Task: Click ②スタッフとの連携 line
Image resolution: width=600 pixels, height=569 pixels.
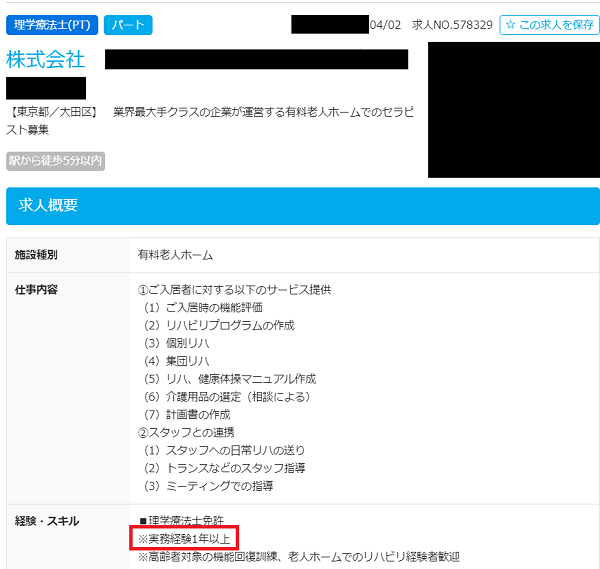Action: pos(186,432)
